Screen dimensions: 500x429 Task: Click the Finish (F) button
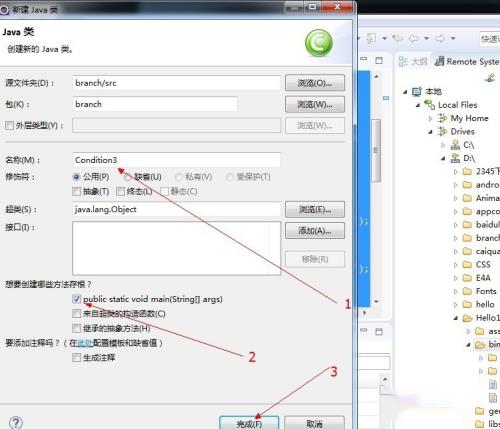(249, 423)
